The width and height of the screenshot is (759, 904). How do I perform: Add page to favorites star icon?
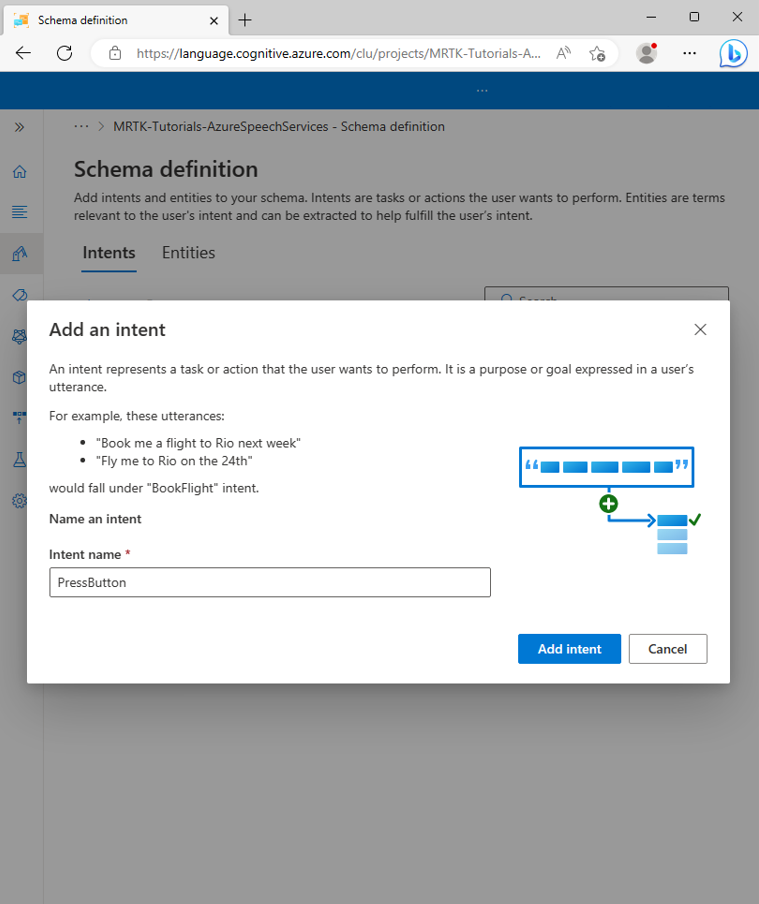(598, 54)
